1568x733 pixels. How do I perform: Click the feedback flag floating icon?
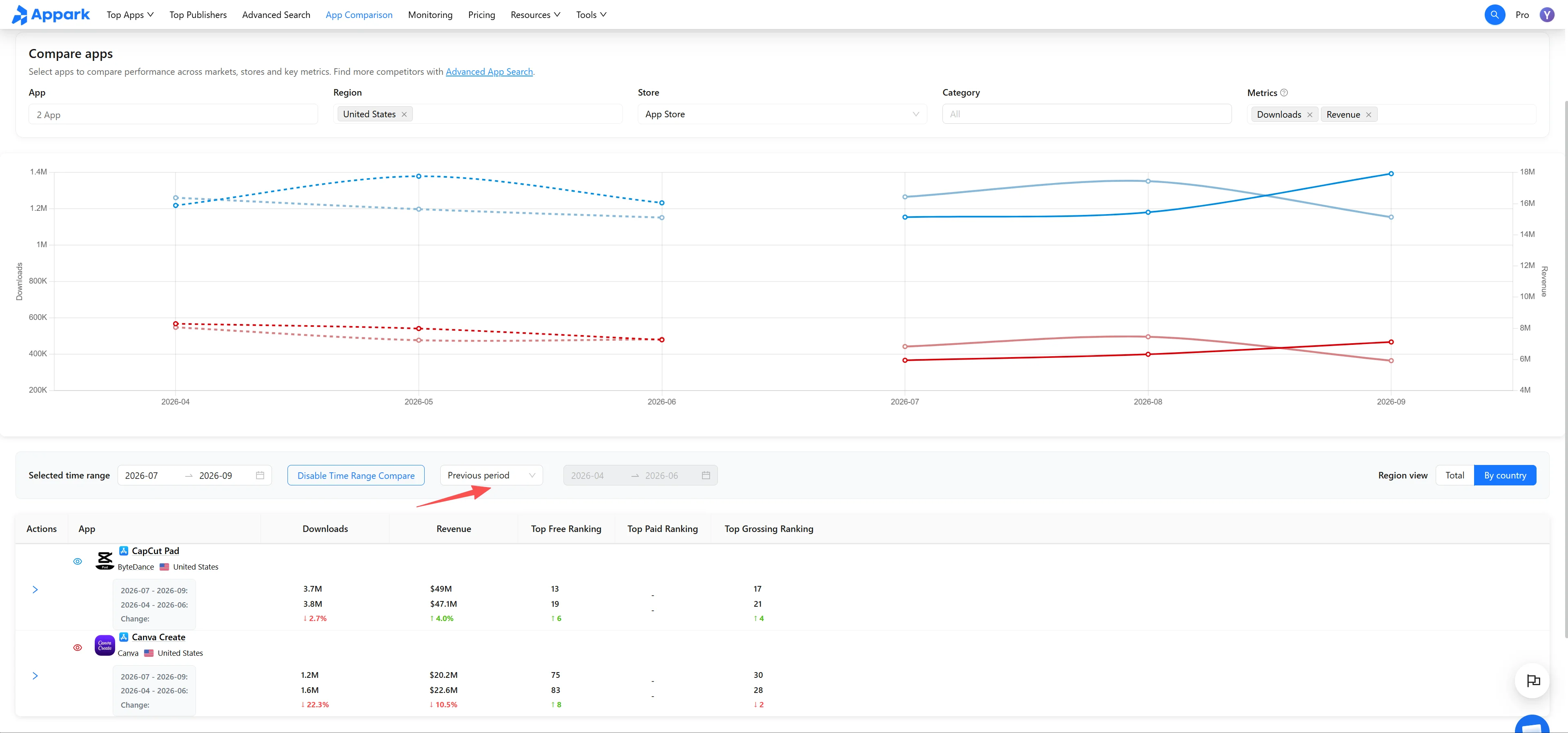1533,681
